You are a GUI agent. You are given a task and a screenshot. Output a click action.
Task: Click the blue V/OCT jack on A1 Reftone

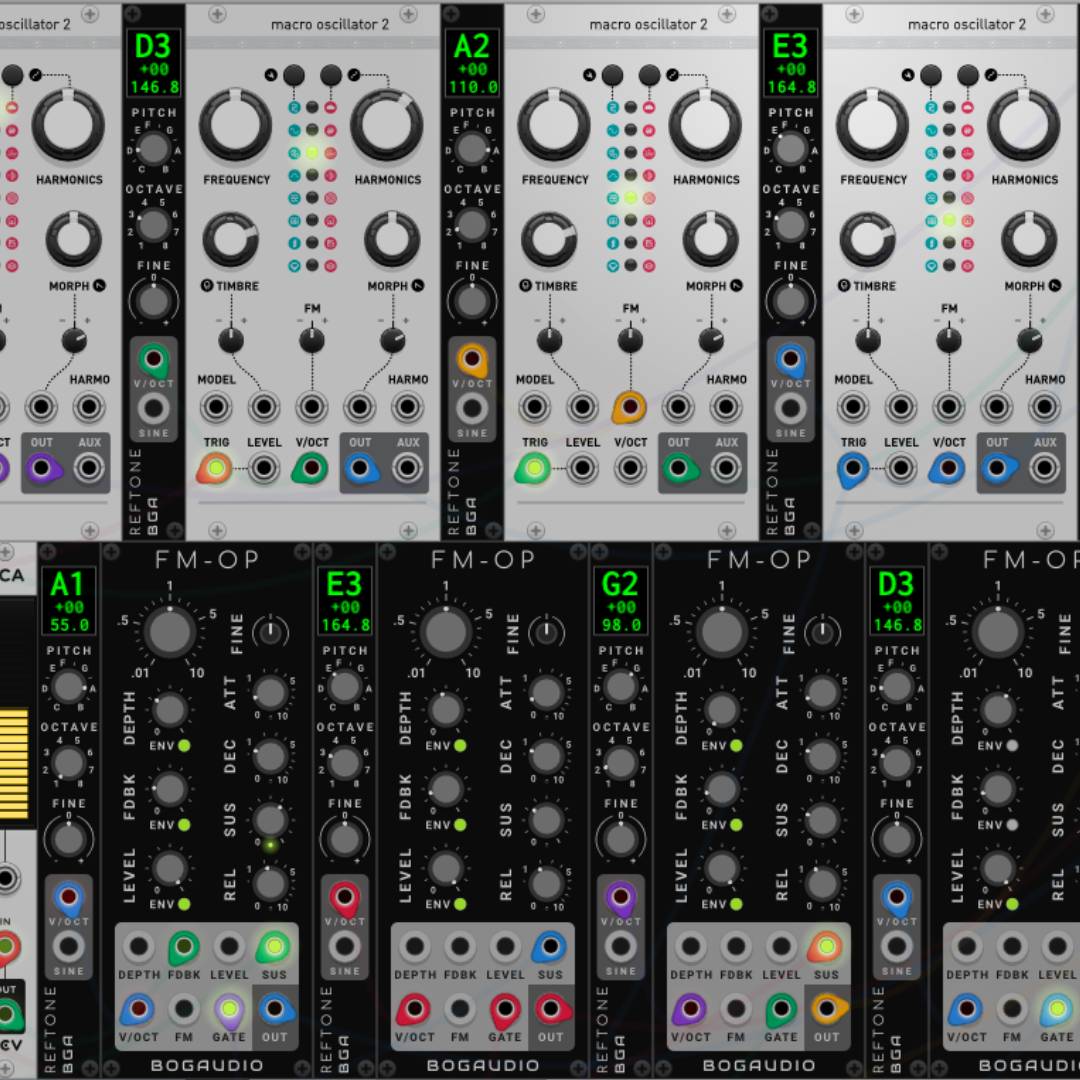tap(69, 897)
